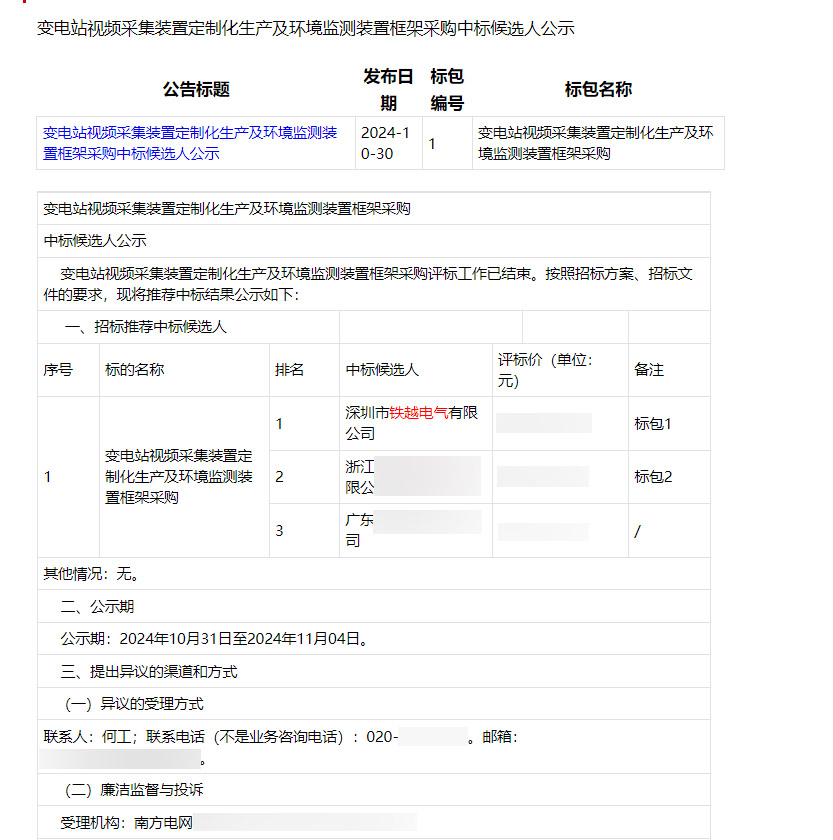Click the 其他情况:无 row
This screenshot has width=833, height=840.
coord(91,574)
